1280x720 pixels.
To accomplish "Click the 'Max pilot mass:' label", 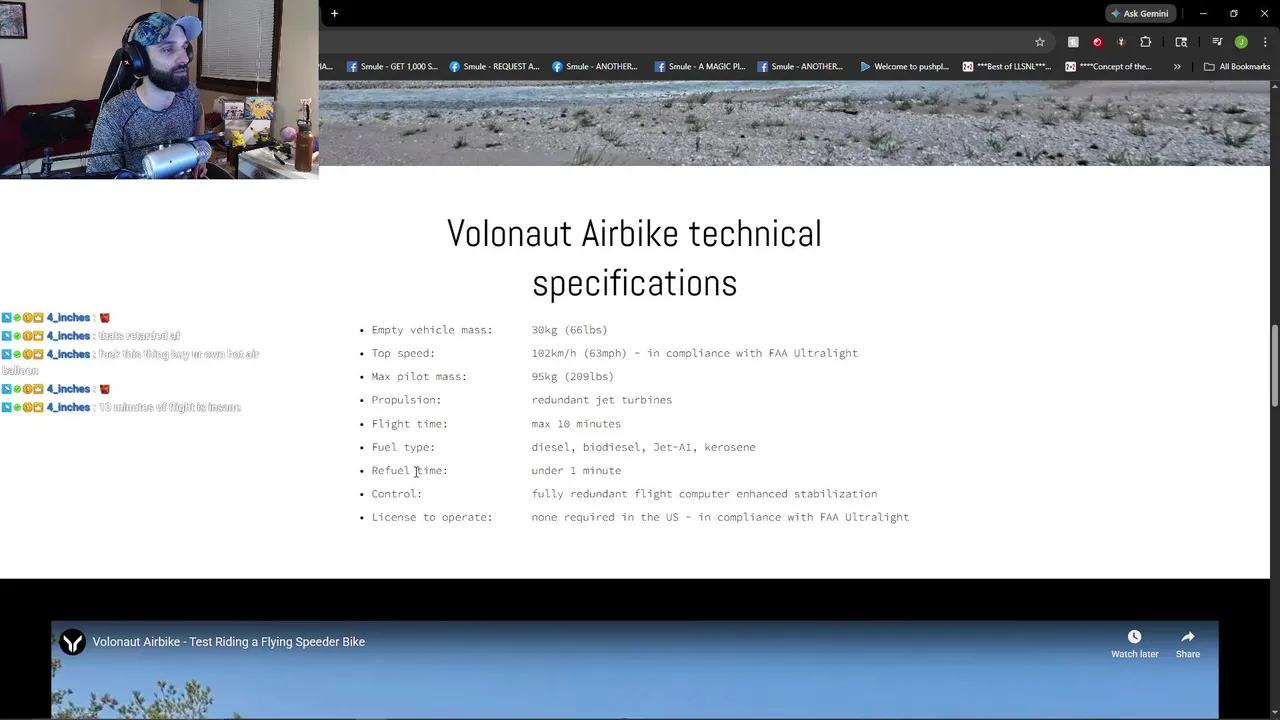I will (419, 377).
